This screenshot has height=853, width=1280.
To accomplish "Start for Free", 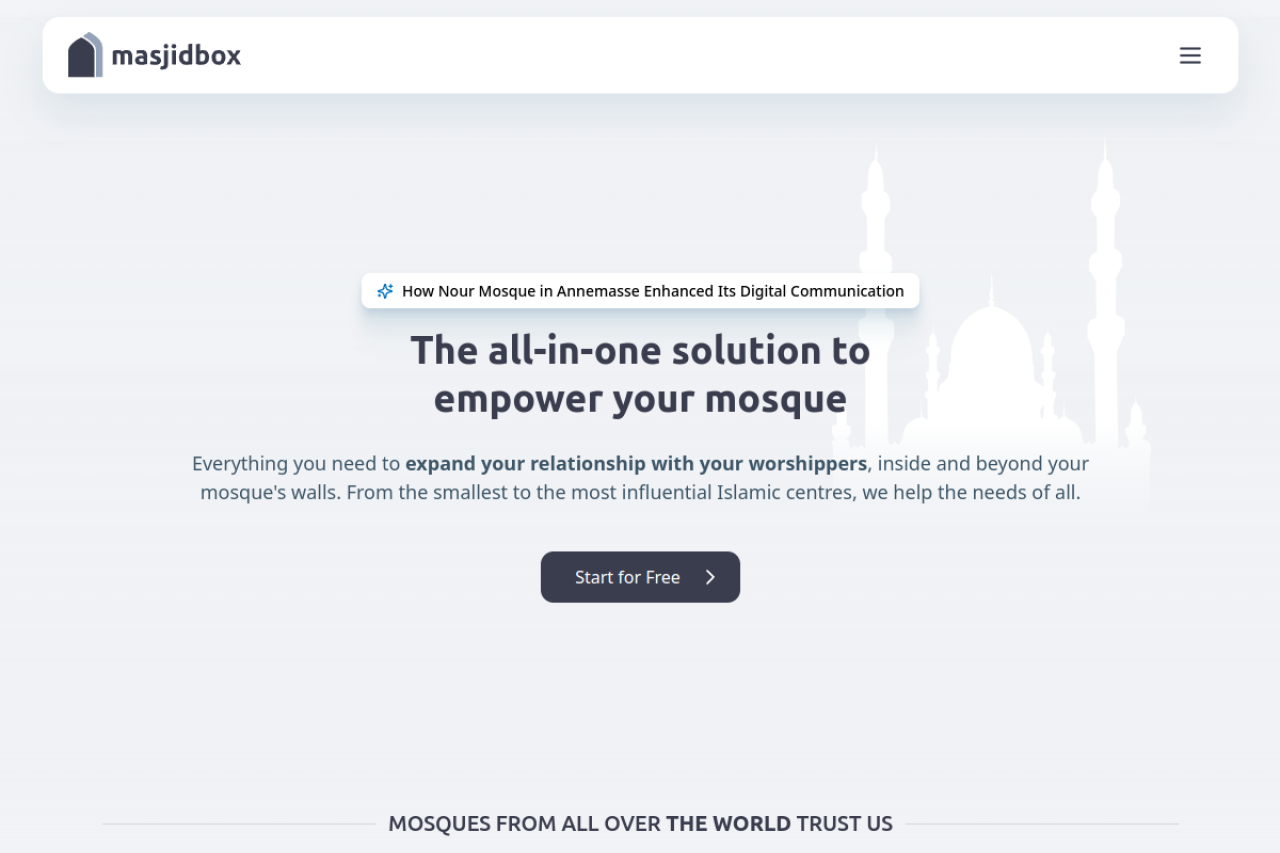I will [x=640, y=577].
